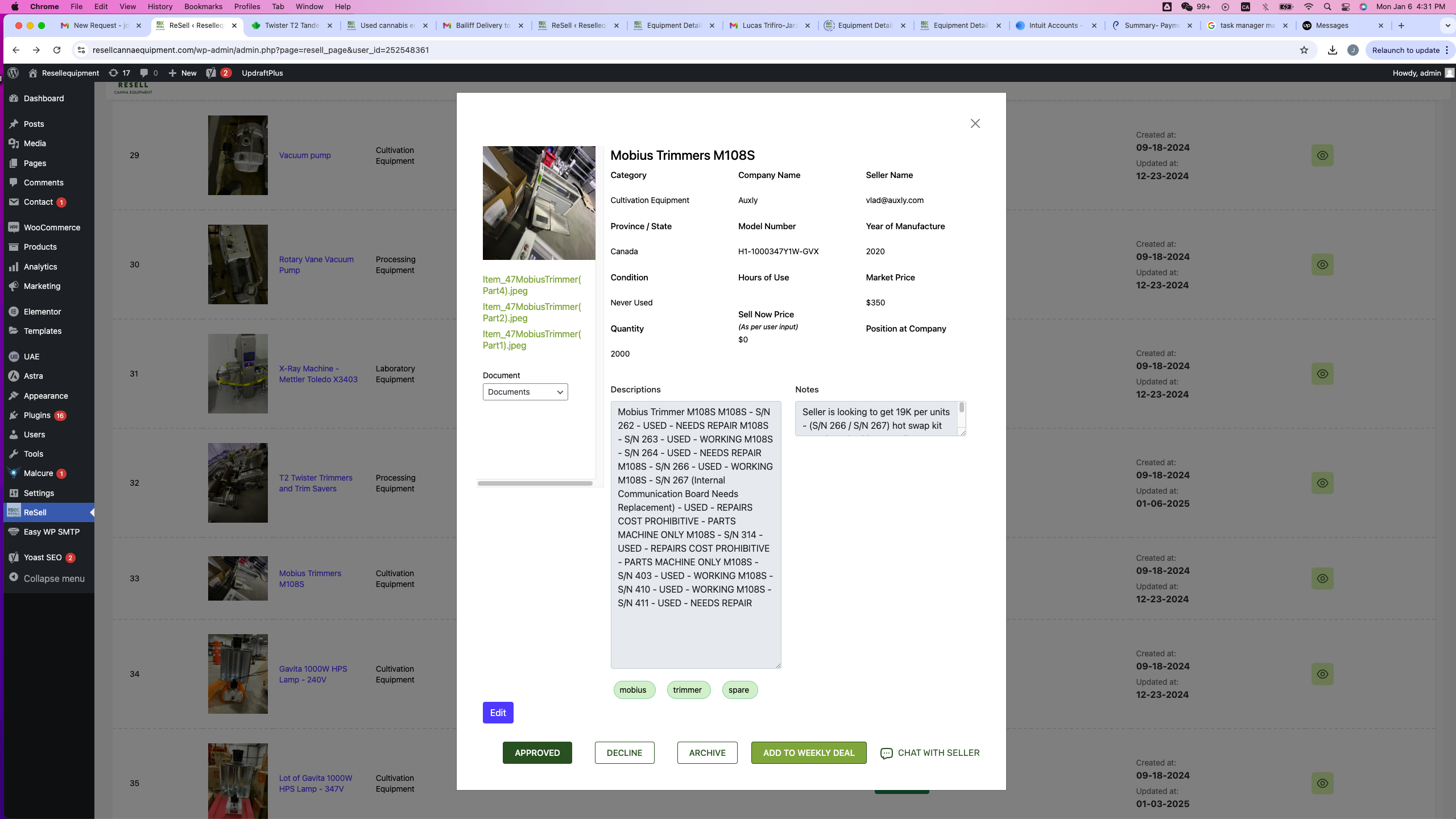Open Item_47MobiusTrimmer(Part2).jpeg link

(x=532, y=312)
